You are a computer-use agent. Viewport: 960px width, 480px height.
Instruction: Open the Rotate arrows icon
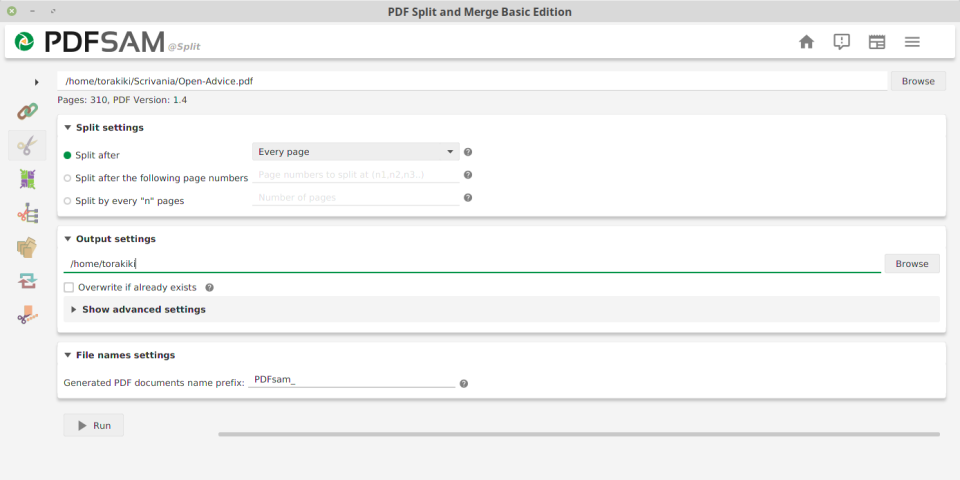27,281
